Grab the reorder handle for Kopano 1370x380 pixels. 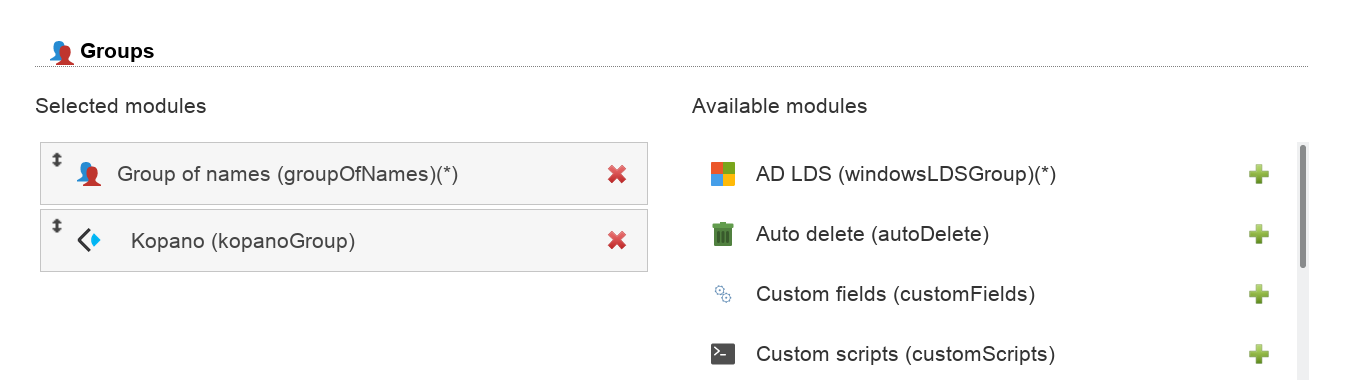coord(57,225)
